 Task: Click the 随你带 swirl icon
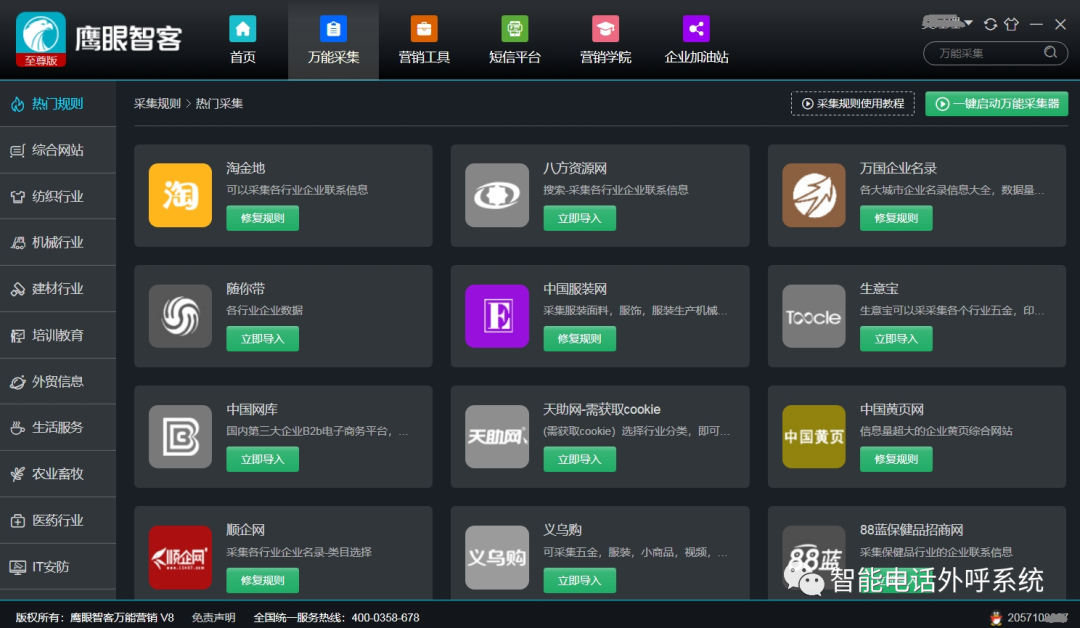tap(180, 316)
